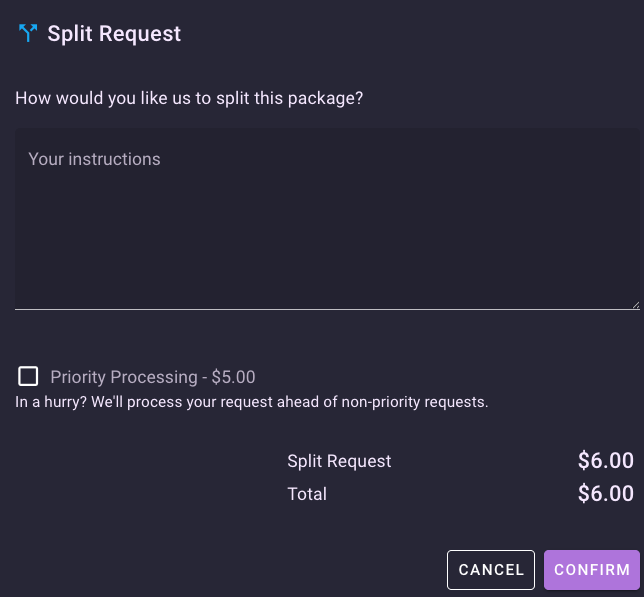
Task: Click the 'In a hurry?' help text
Action: pyautogui.click(x=251, y=402)
